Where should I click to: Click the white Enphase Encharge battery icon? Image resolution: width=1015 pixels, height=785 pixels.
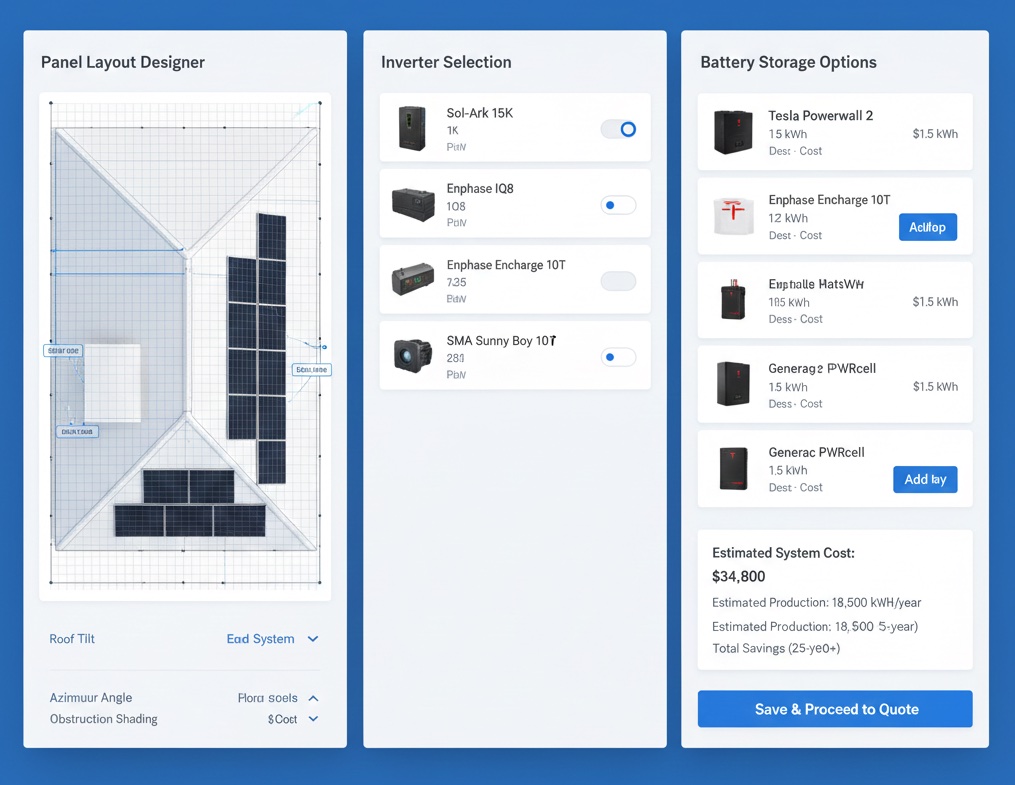tap(733, 216)
